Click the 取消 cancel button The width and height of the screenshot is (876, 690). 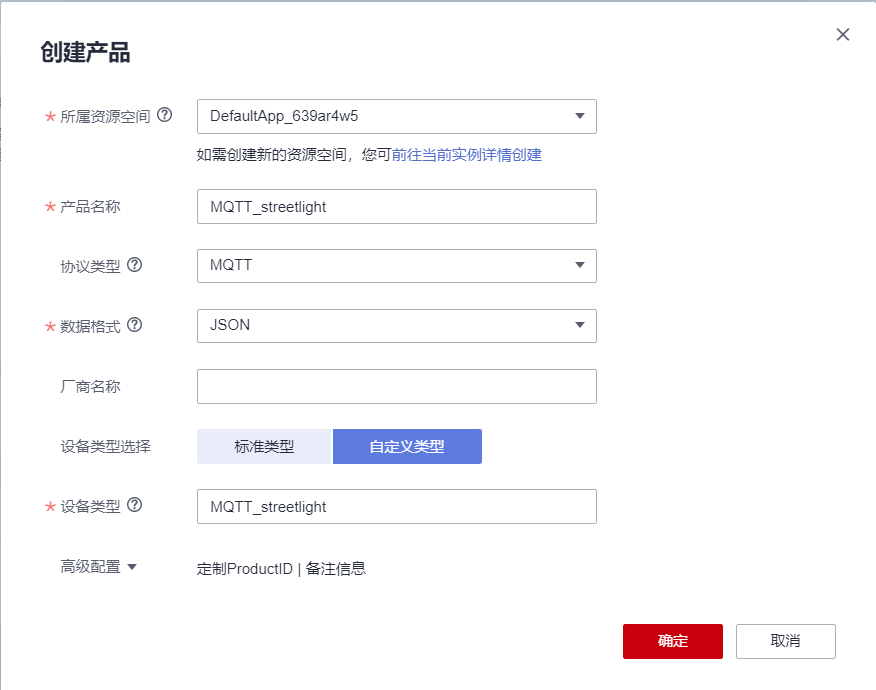click(785, 641)
